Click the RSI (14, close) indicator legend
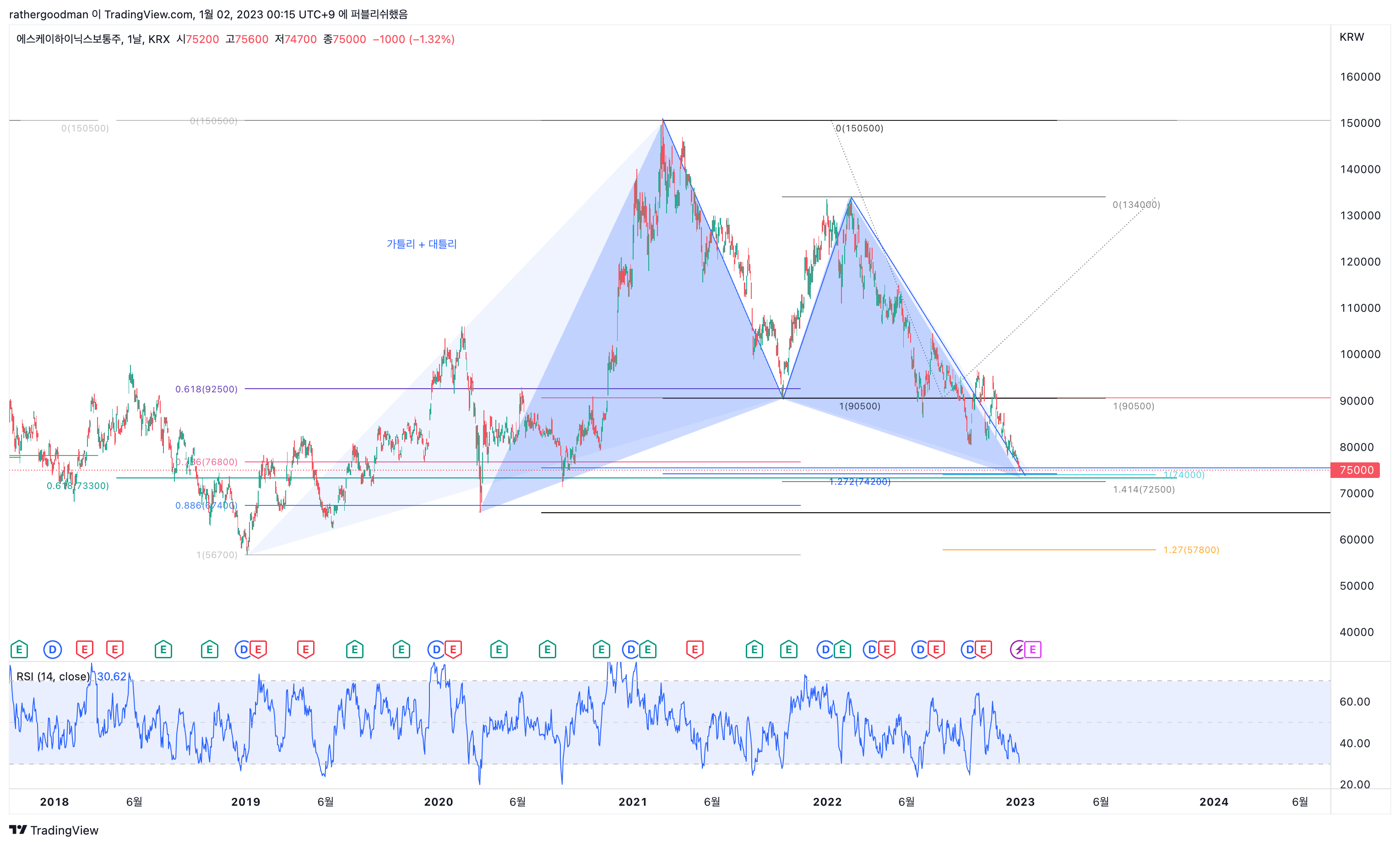1400x846 pixels. tap(53, 676)
